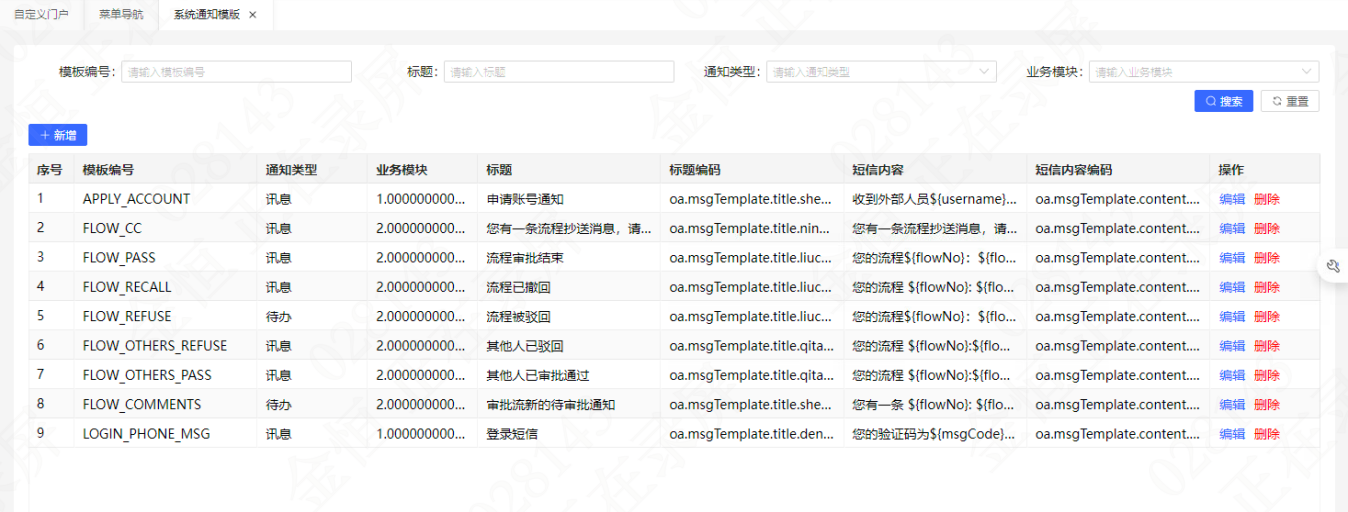Edit the LOGIN_PHONE_MSG row
This screenshot has height=512, width=1348.
coord(1232,434)
